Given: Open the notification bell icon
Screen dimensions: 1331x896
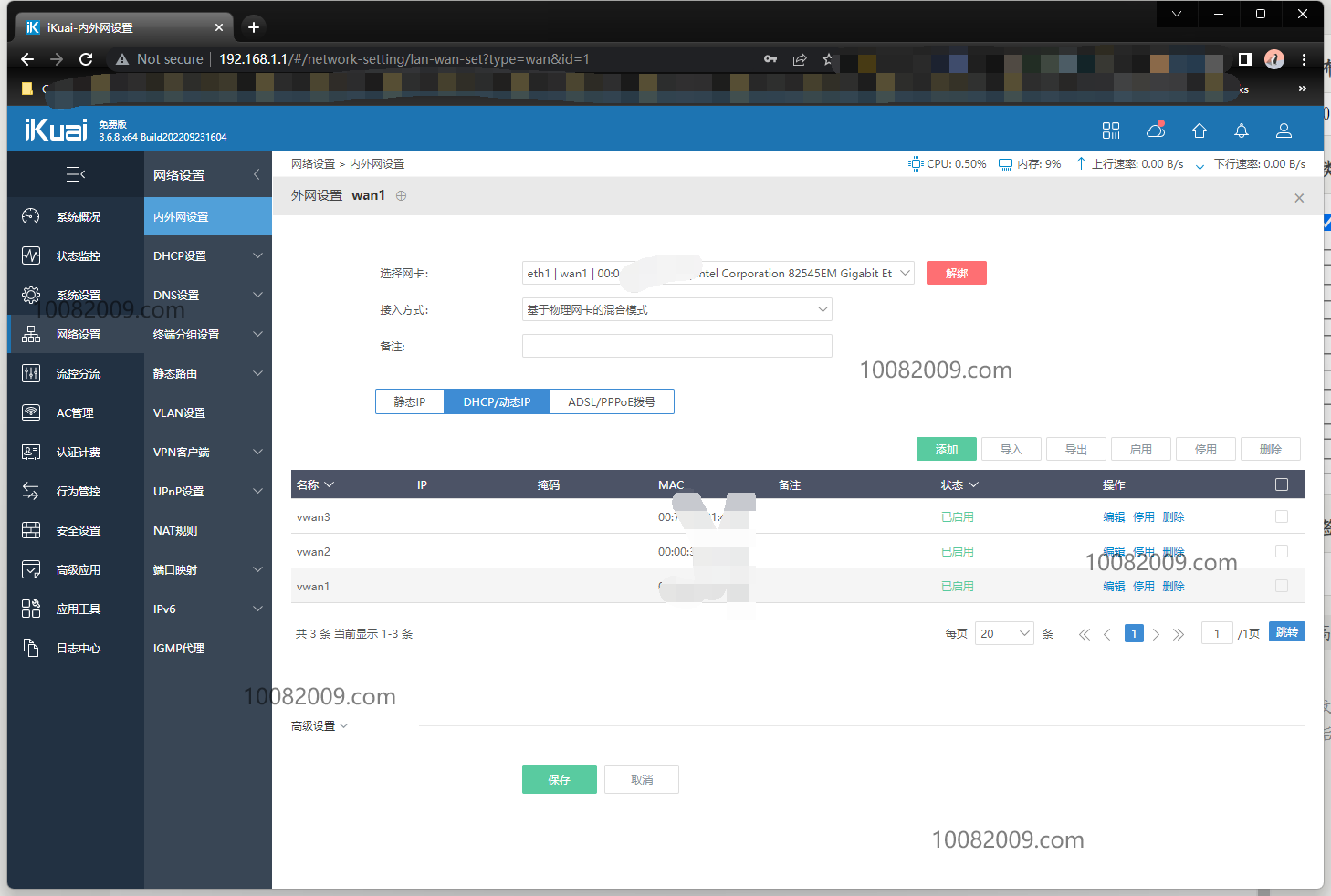Looking at the screenshot, I should tap(1242, 130).
